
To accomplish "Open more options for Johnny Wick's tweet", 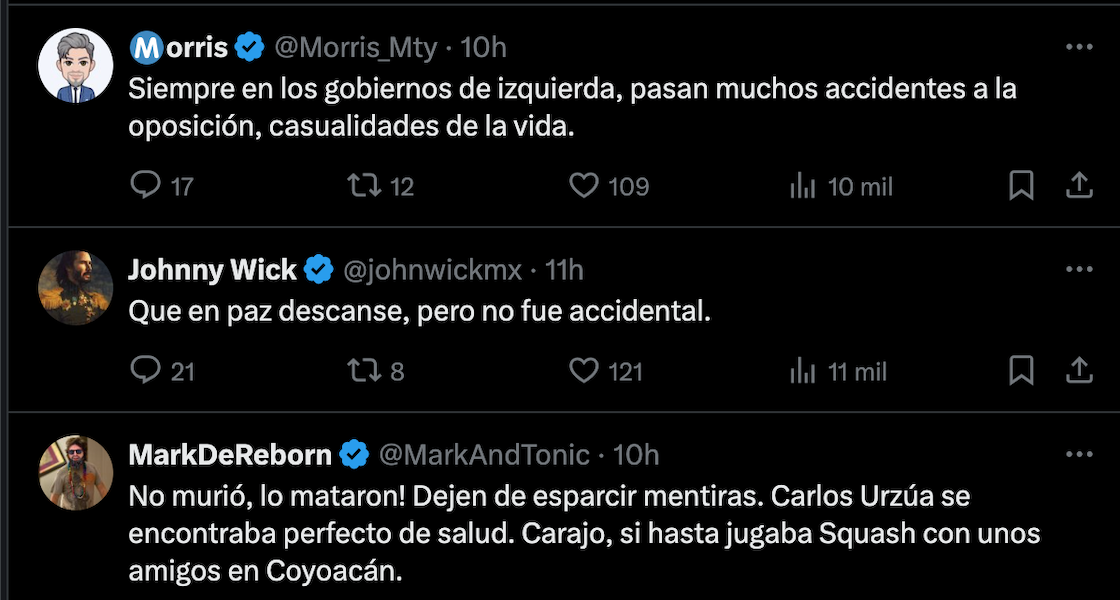I will (1079, 270).
